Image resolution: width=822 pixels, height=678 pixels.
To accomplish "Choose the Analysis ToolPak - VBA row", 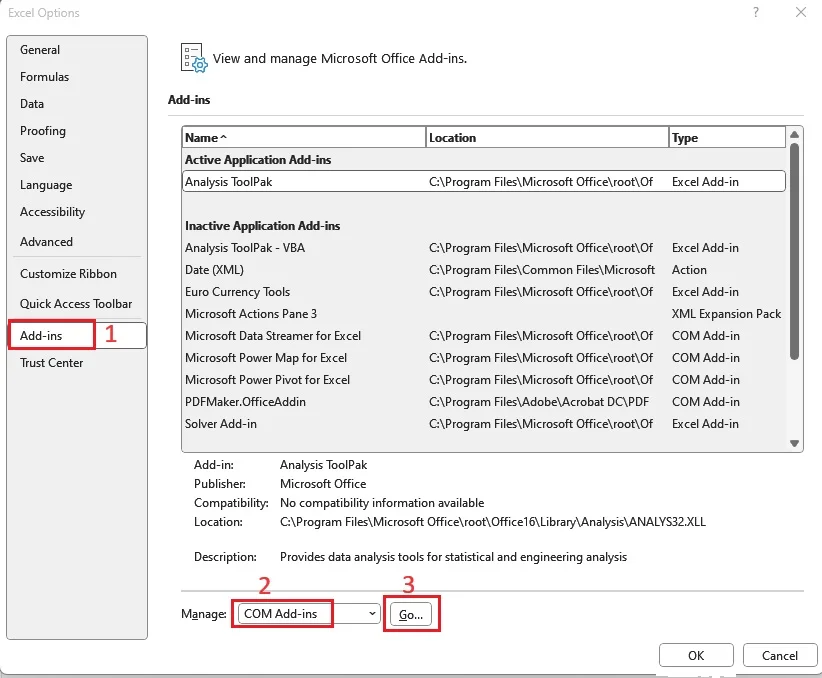I will [x=247, y=248].
